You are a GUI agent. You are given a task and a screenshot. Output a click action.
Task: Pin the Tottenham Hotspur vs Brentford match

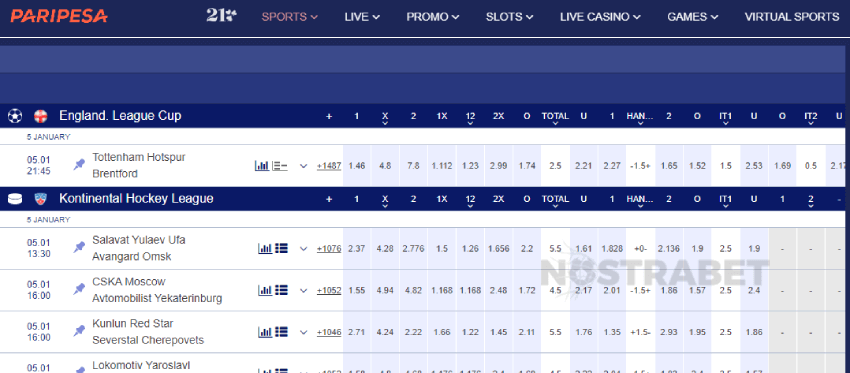(79, 165)
